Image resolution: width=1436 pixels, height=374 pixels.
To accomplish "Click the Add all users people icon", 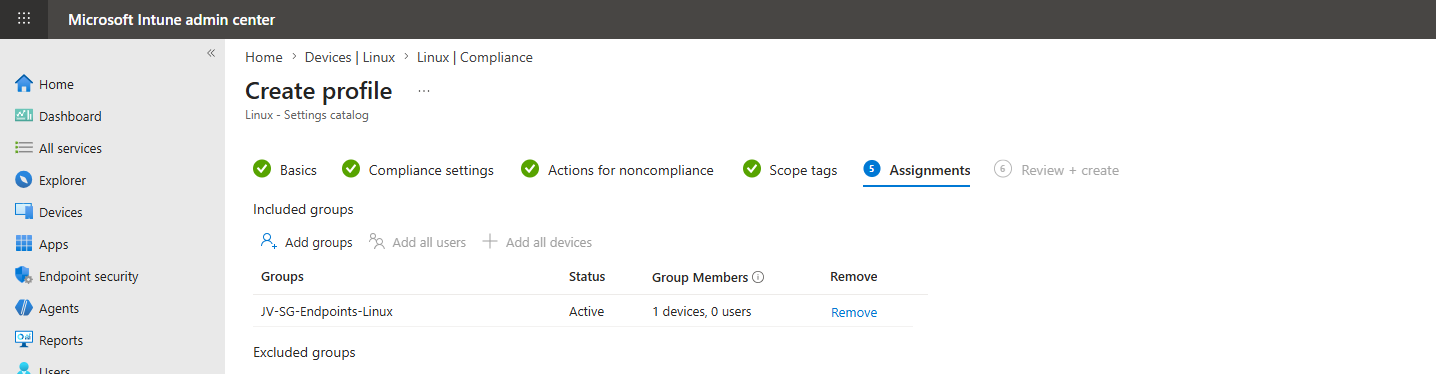I will pos(376,241).
